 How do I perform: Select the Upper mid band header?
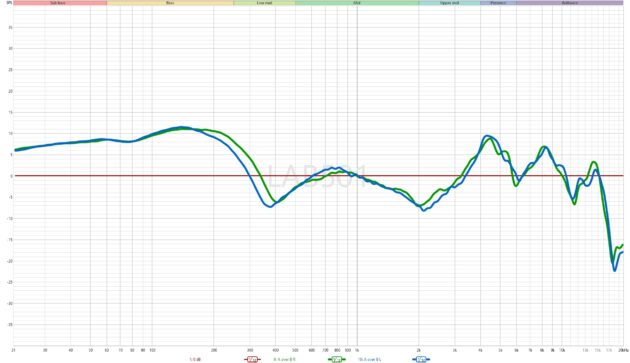click(x=449, y=3)
